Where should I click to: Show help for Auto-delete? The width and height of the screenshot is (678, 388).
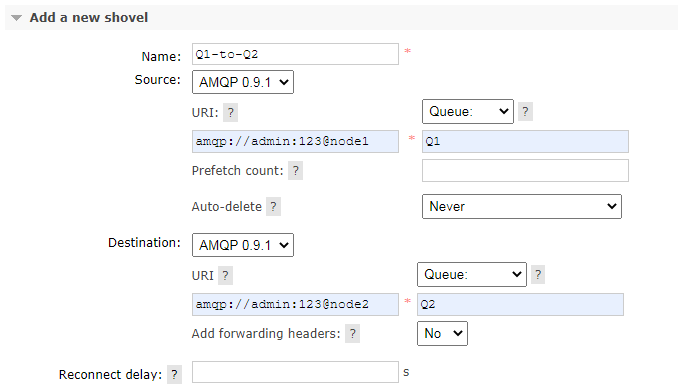point(273,207)
